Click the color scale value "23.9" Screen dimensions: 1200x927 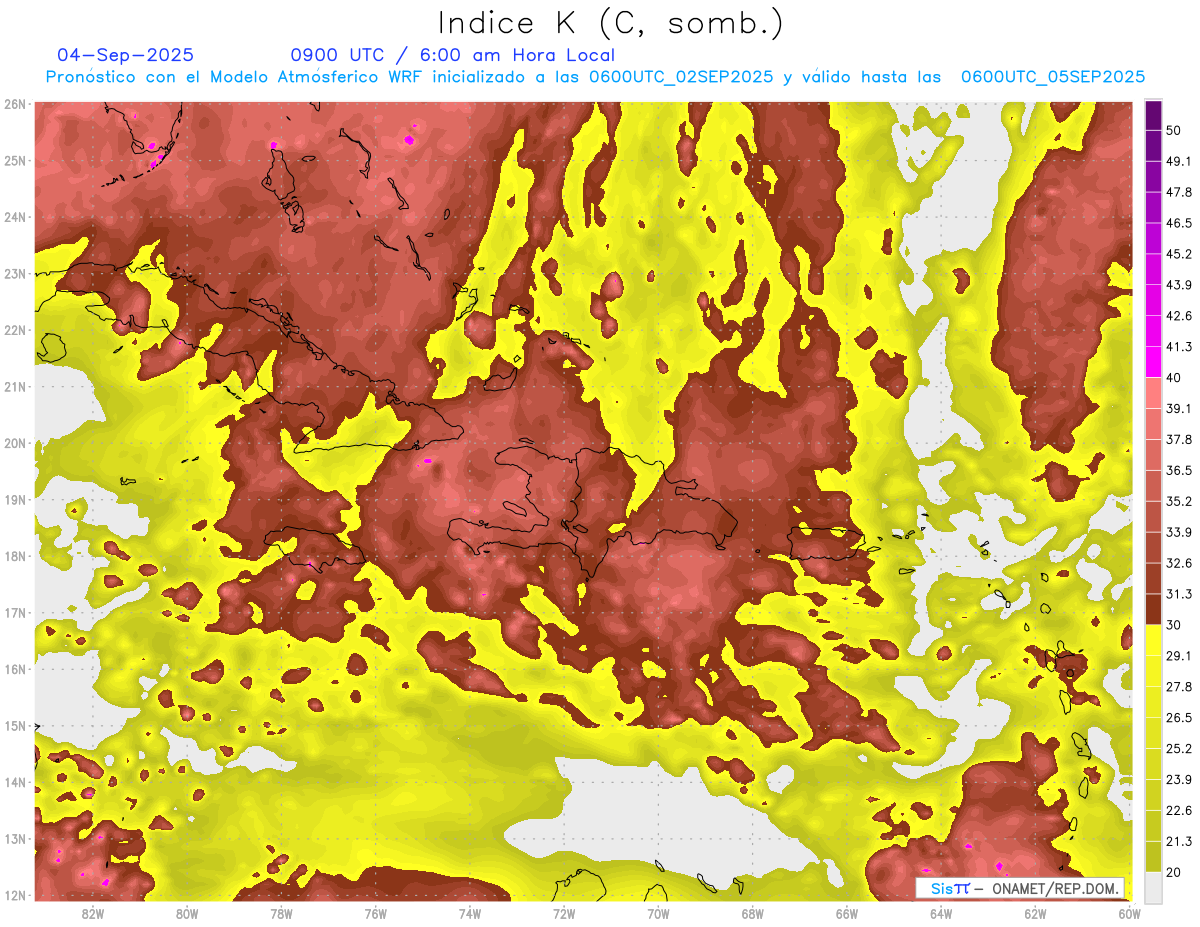(x=1179, y=779)
